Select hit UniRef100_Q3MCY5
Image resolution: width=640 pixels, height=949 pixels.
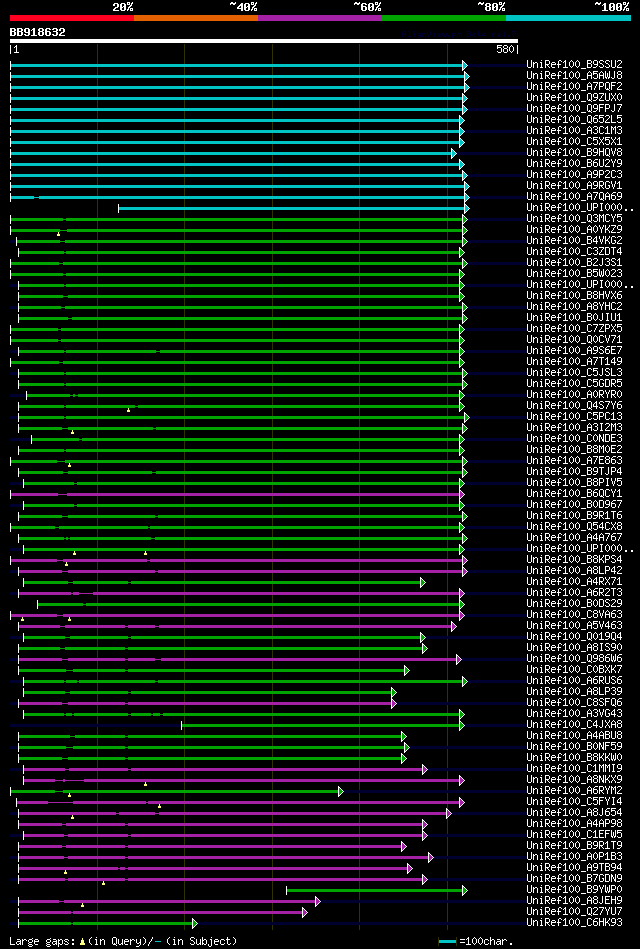click(x=574, y=218)
